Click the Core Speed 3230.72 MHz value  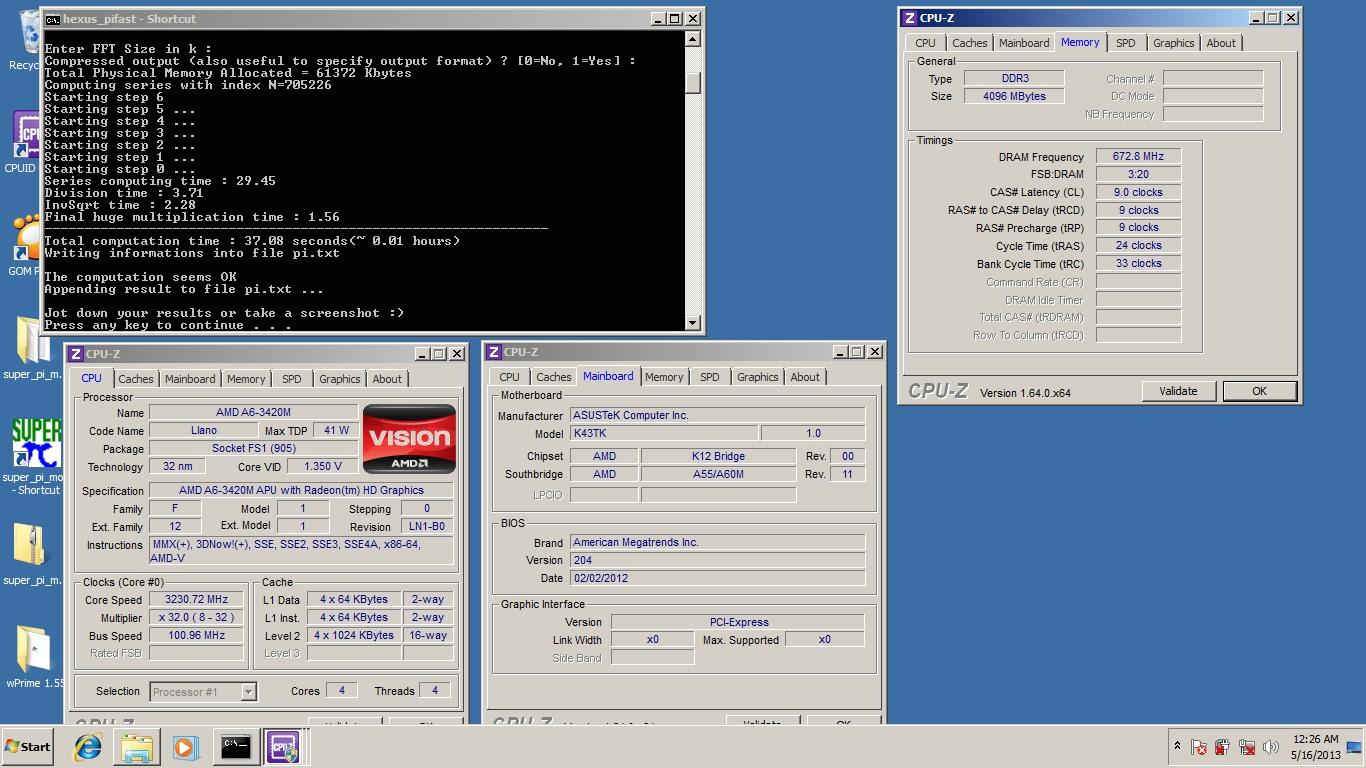pyautogui.click(x=196, y=599)
